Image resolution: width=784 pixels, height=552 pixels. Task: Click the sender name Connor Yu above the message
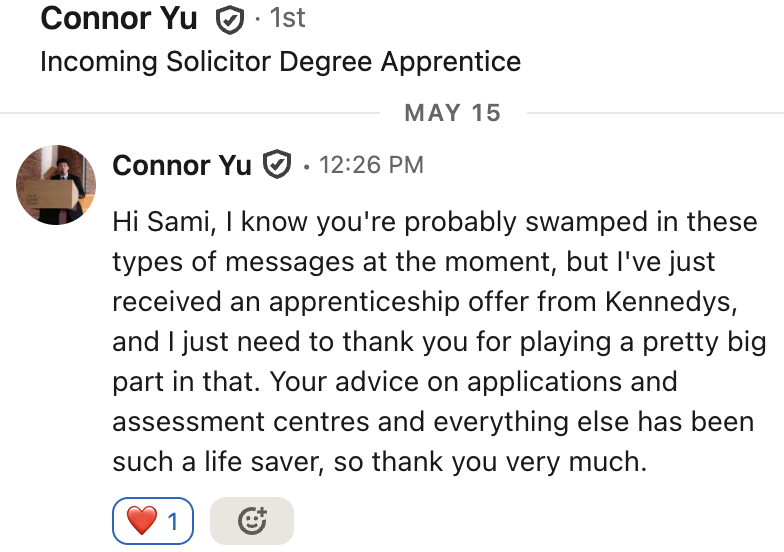click(x=181, y=165)
